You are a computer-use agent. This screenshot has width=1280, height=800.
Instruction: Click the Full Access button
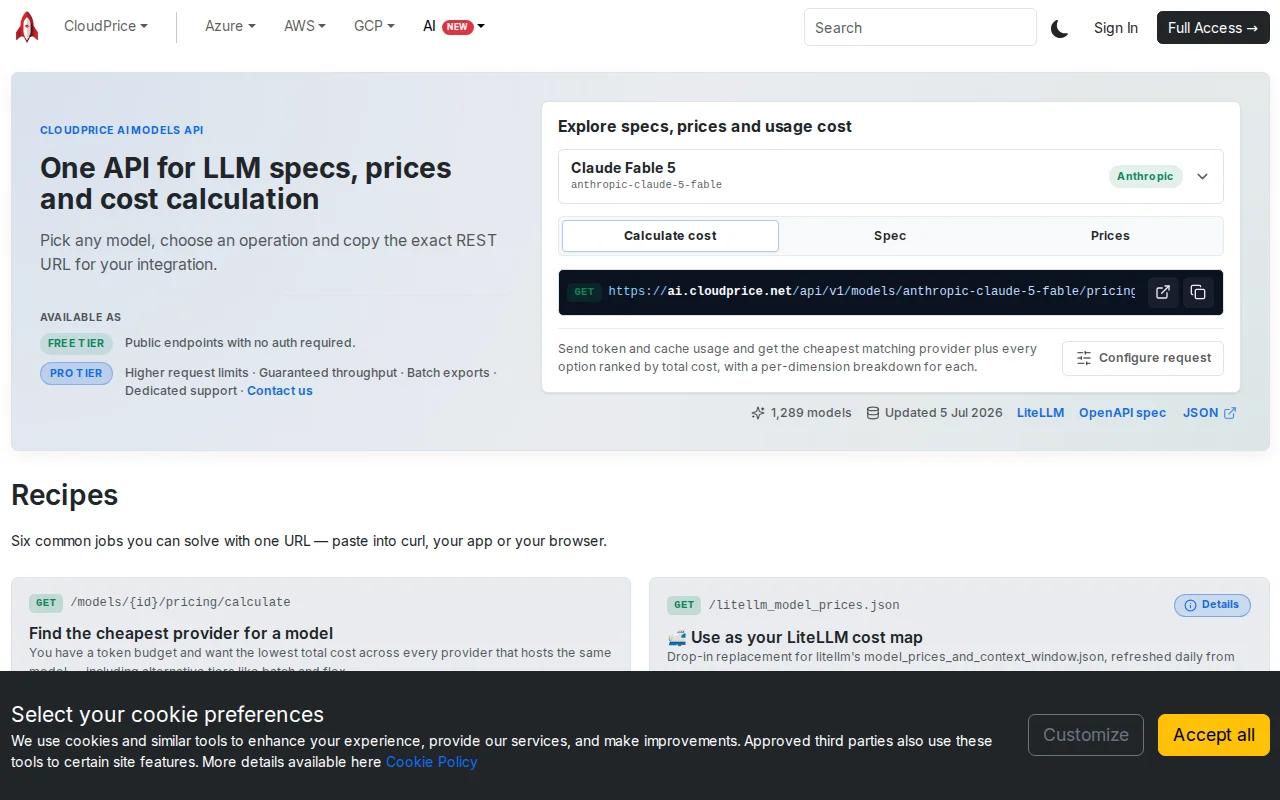click(1213, 28)
